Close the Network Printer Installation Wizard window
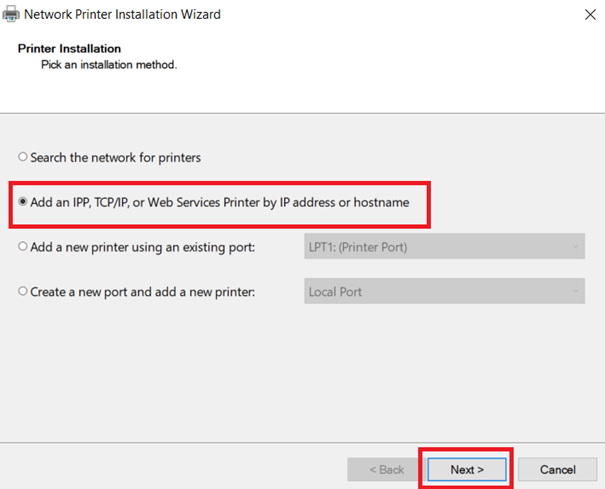Image resolution: width=605 pixels, height=489 pixels. (590, 15)
